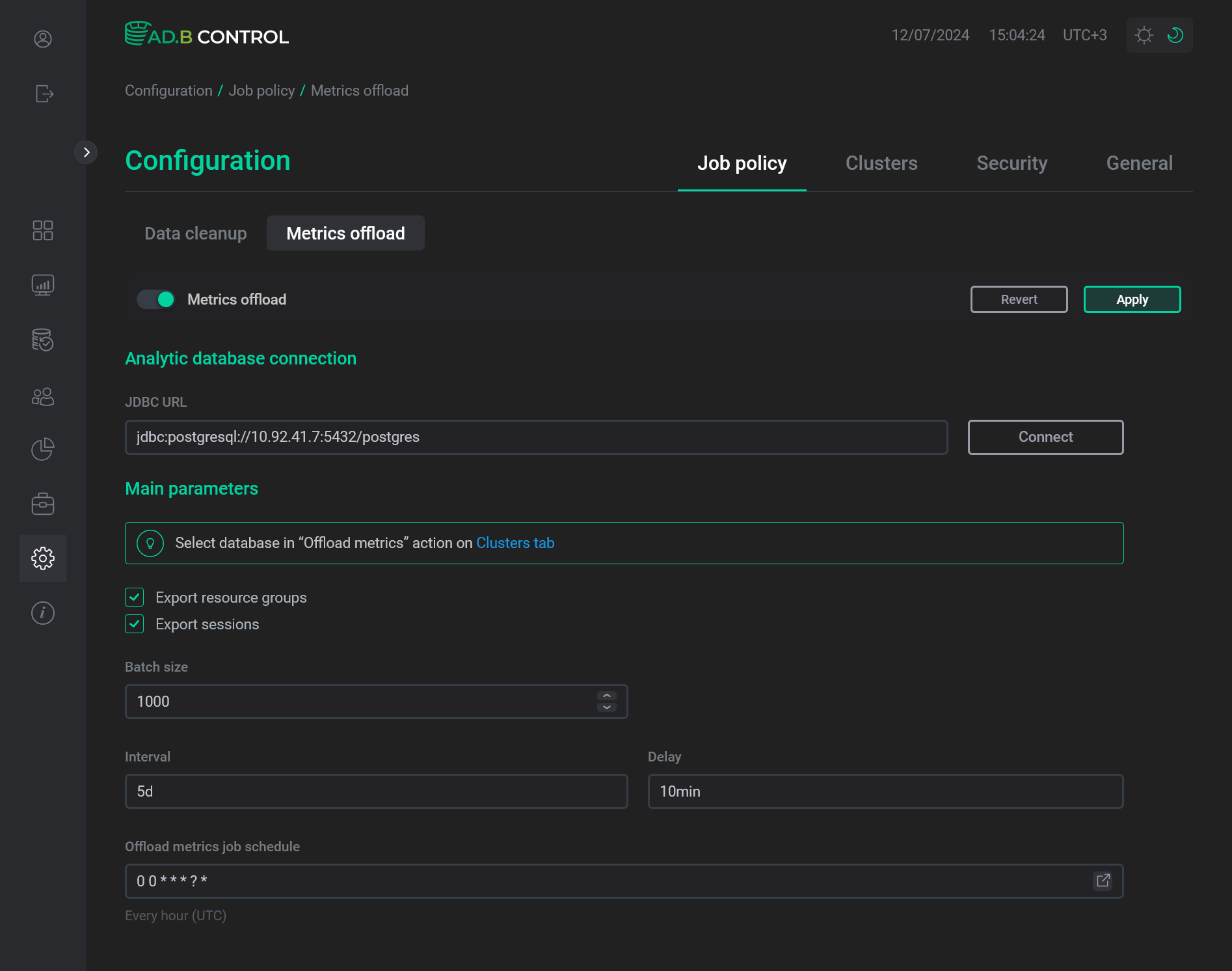Screen dimensions: 1232x971
Task: Open the monitoring chart icon
Action: [x=43, y=285]
